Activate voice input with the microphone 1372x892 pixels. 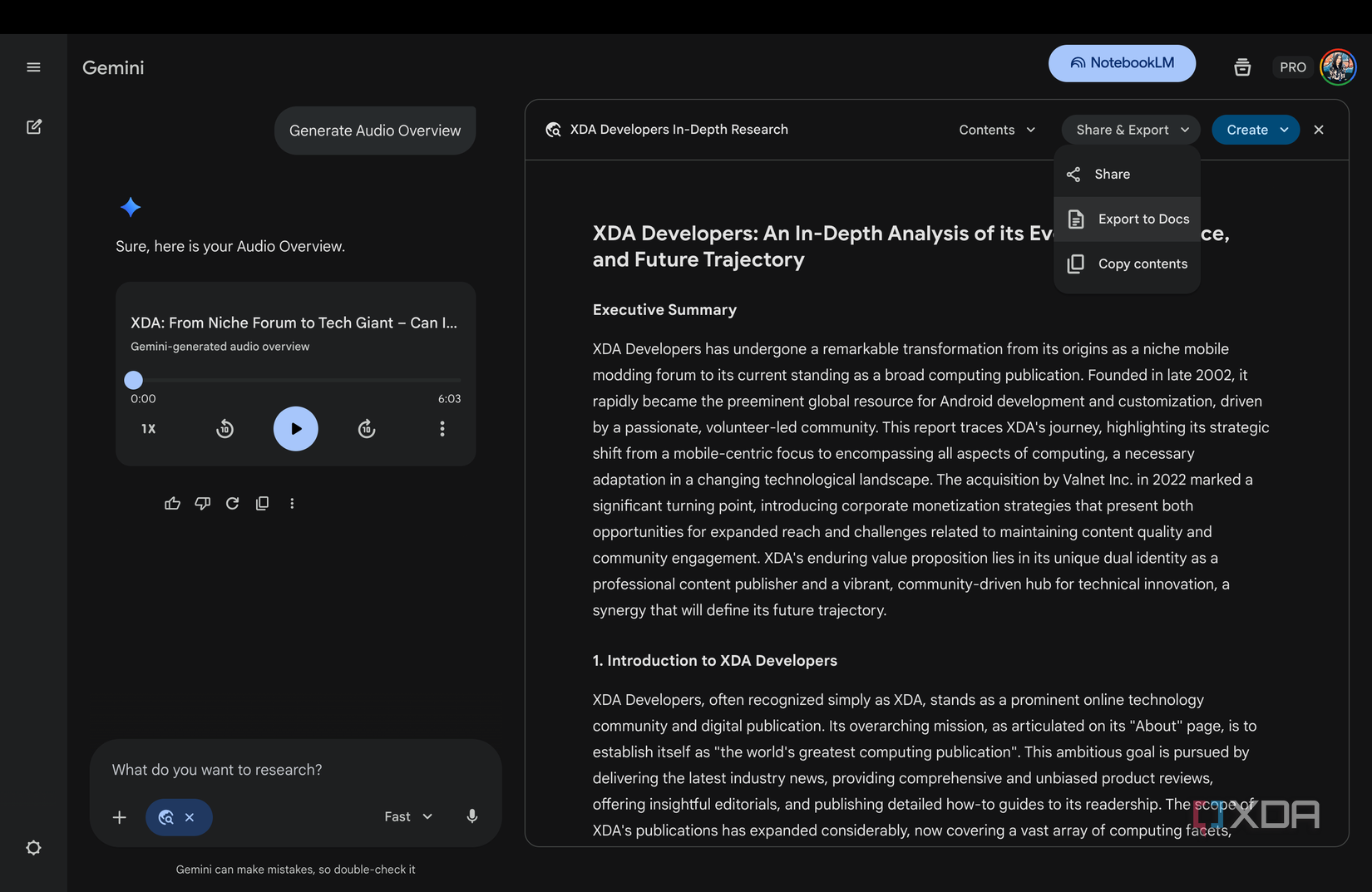point(471,816)
